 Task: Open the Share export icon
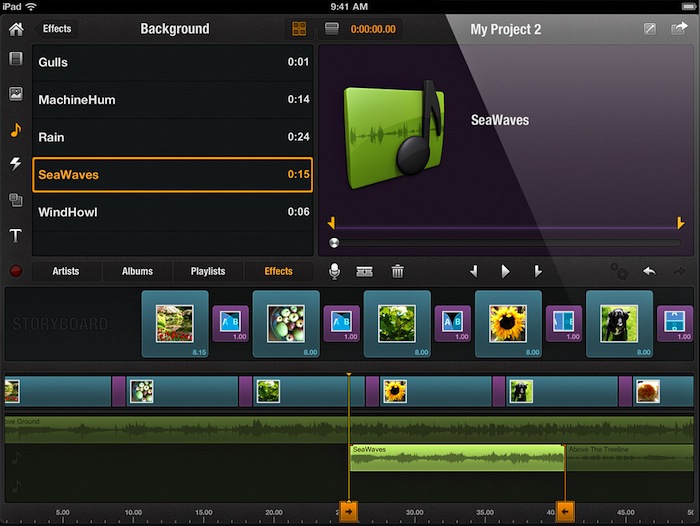coord(679,29)
